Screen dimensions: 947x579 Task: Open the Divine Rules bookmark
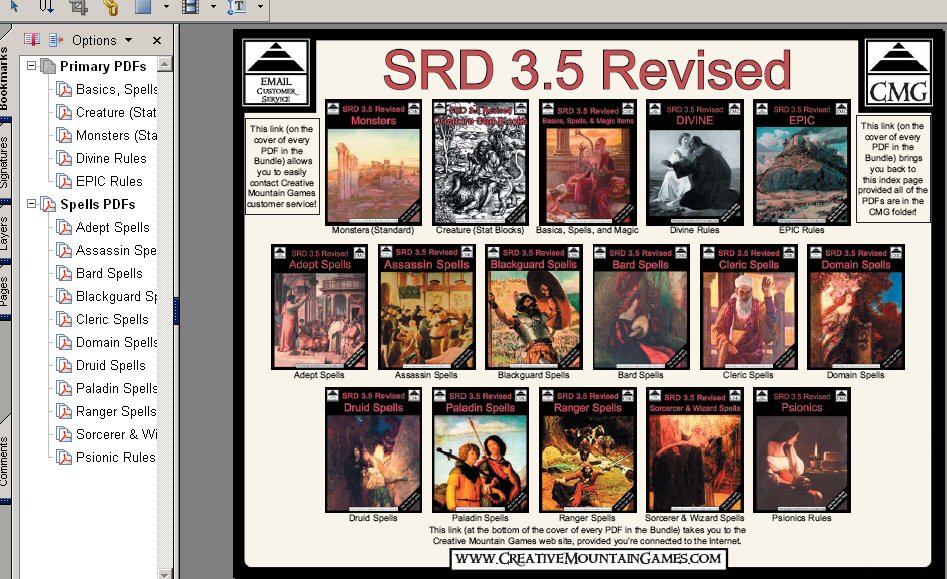(x=111, y=158)
